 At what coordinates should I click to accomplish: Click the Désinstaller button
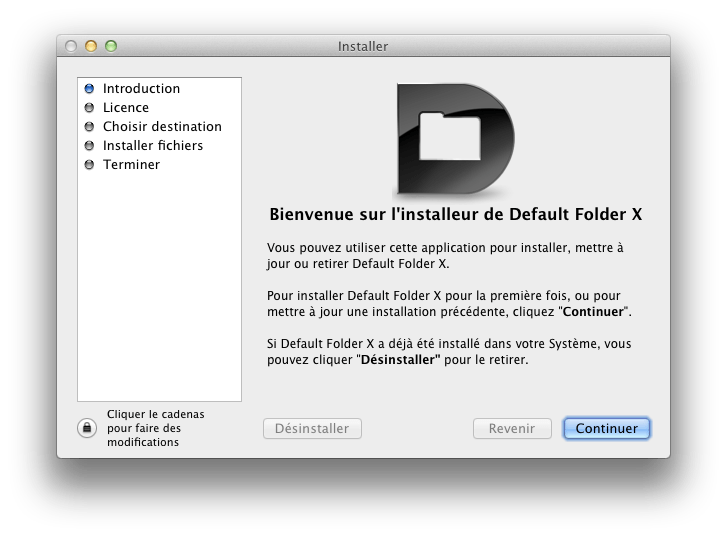pos(312,428)
